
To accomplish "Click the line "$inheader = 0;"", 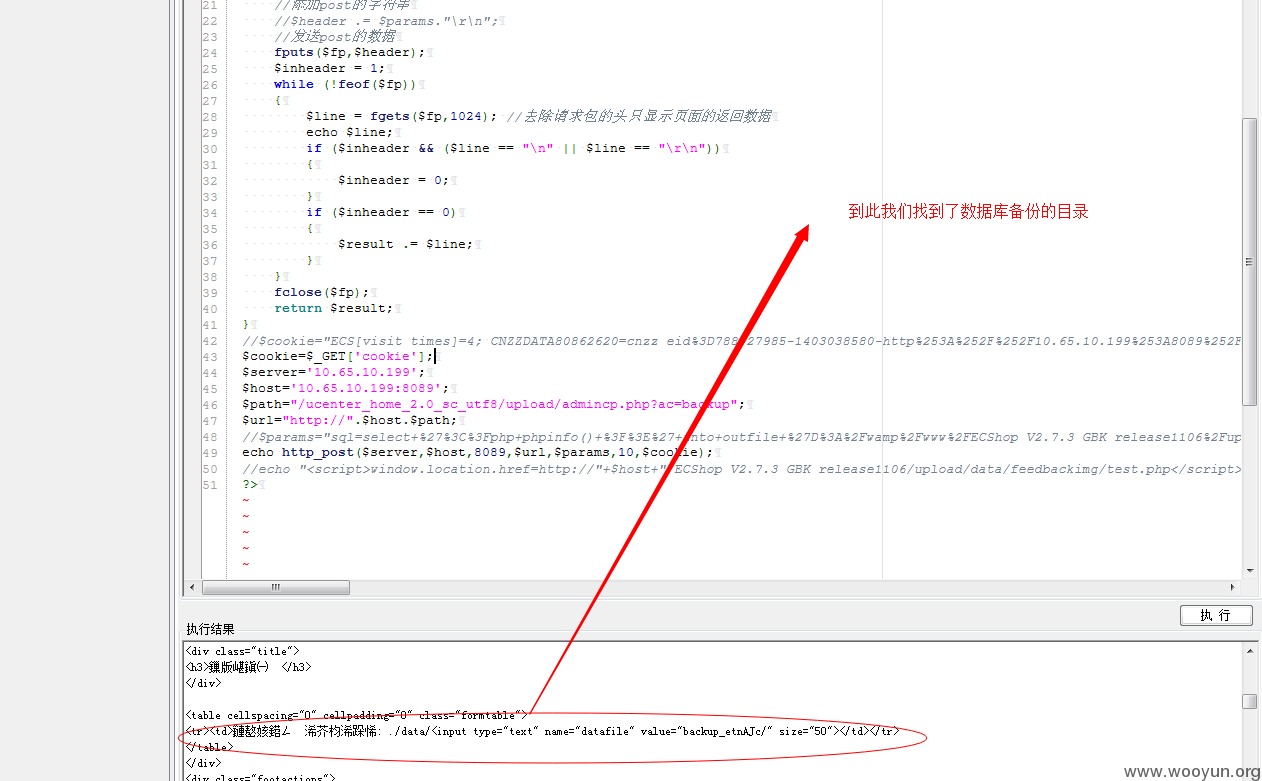I will pyautogui.click(x=394, y=180).
